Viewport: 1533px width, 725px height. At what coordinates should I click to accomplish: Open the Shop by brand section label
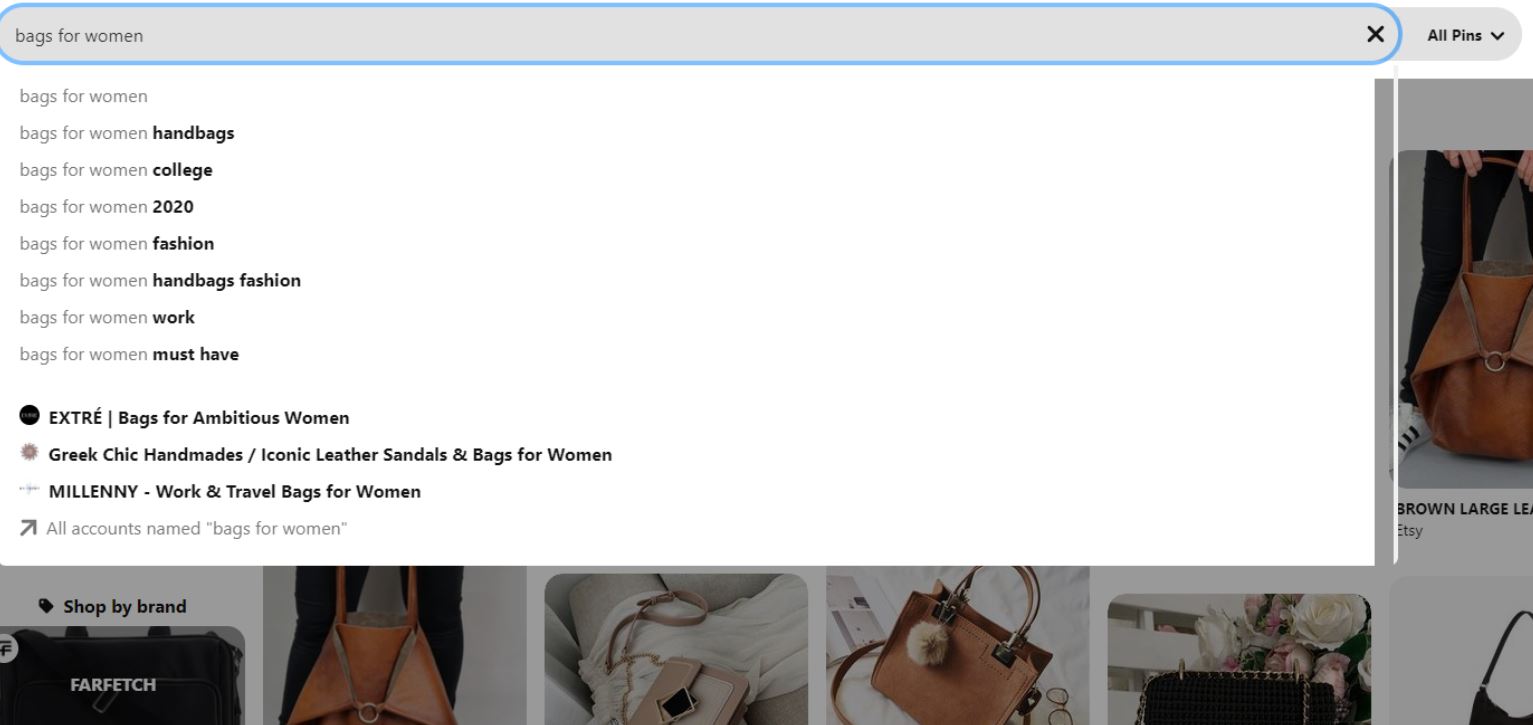pyautogui.click(x=124, y=607)
